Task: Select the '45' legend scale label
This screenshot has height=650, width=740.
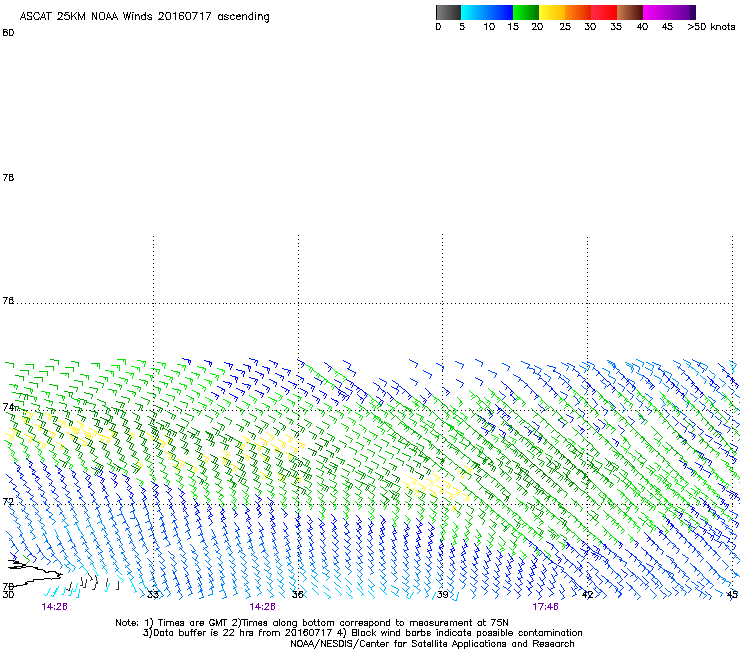Action: pyautogui.click(x=667, y=27)
